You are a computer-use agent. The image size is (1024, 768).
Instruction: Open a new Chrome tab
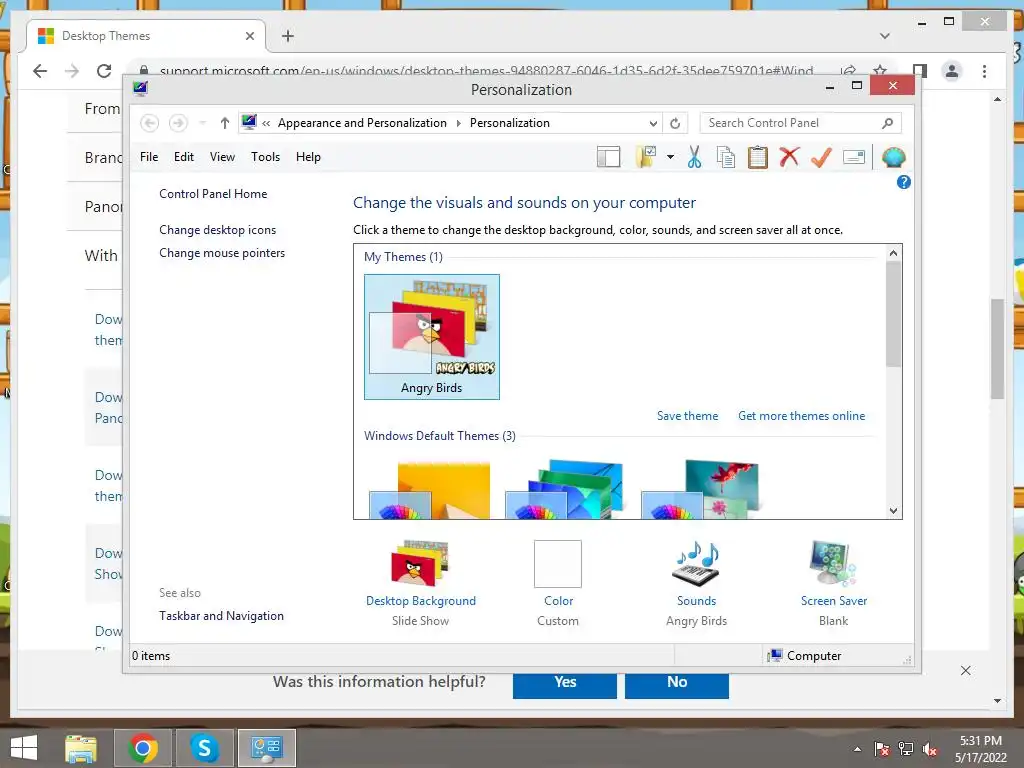[287, 36]
